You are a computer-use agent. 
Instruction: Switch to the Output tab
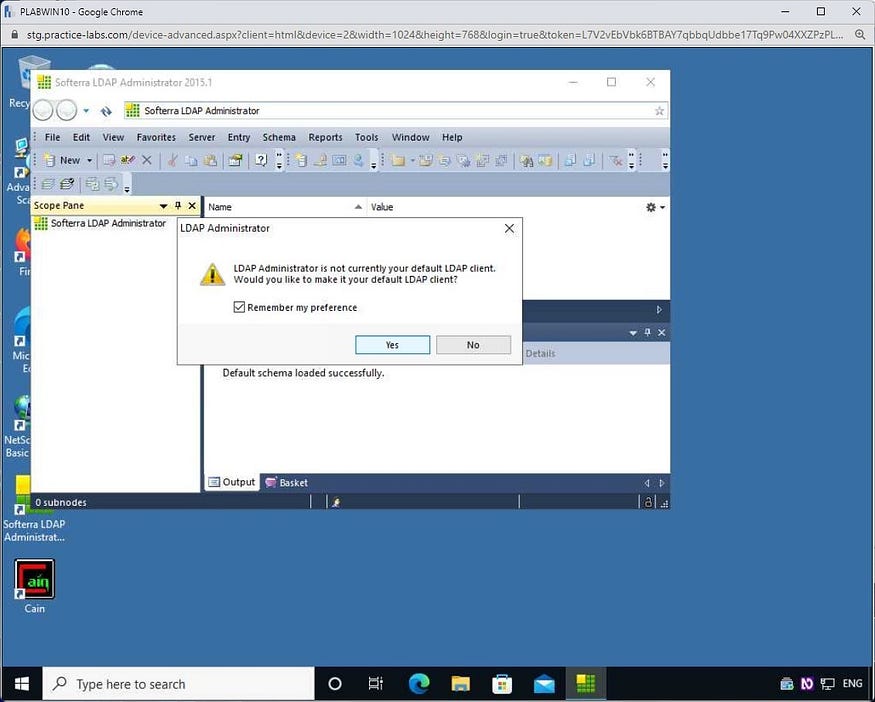232,482
